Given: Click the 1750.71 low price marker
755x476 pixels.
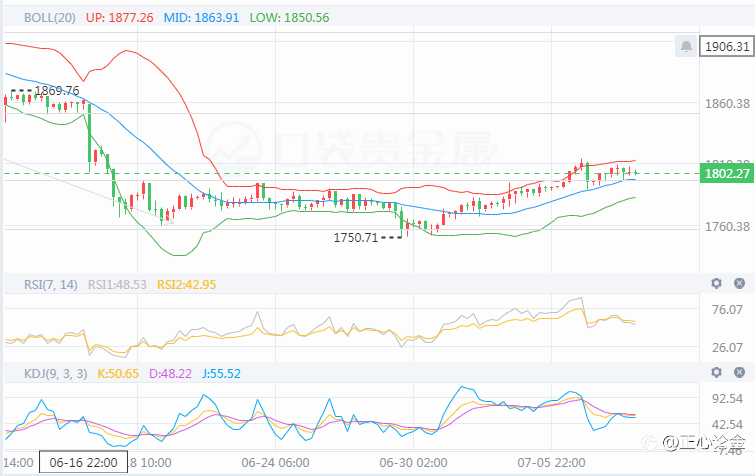Looking at the screenshot, I should pos(356,237).
